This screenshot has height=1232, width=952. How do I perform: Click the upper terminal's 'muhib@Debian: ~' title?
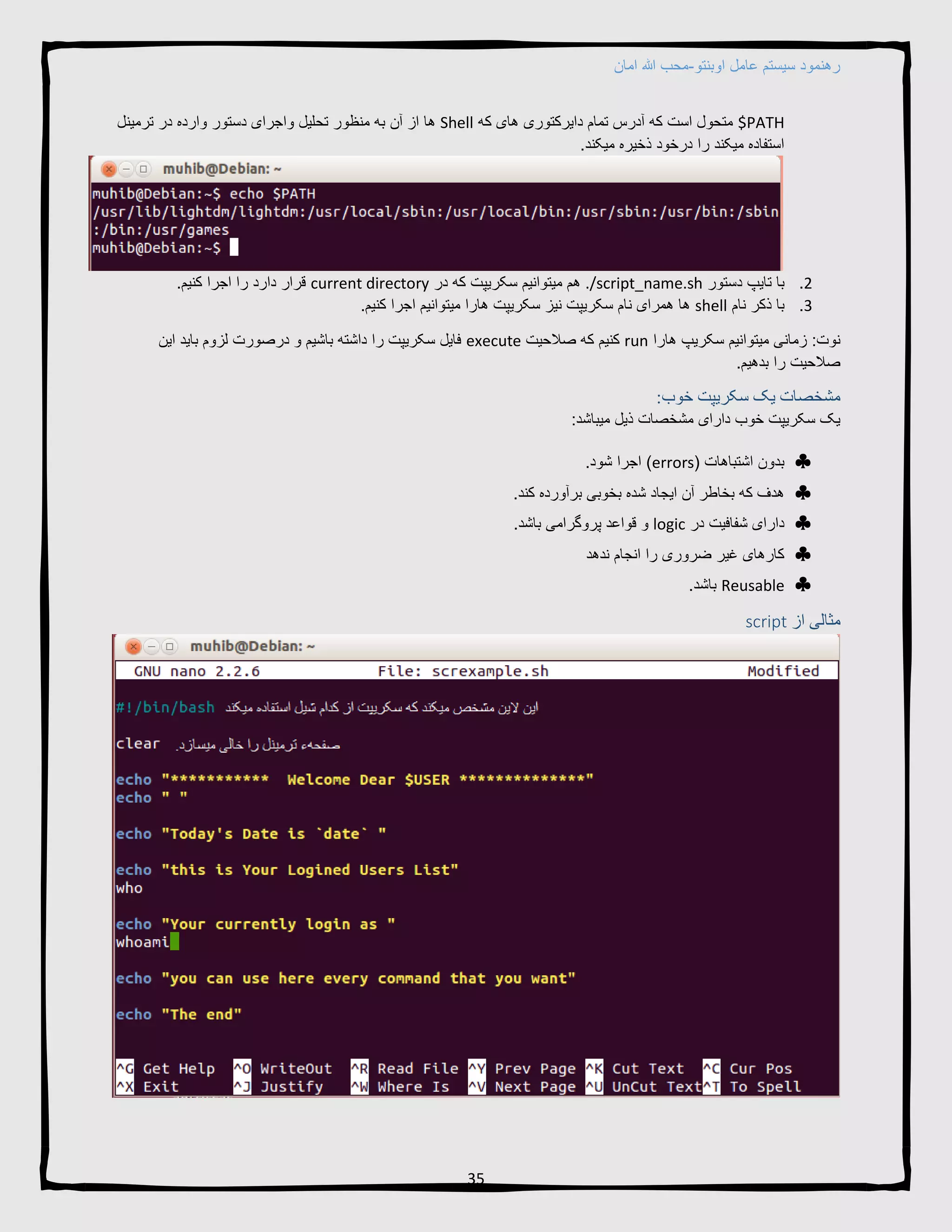[x=222, y=169]
